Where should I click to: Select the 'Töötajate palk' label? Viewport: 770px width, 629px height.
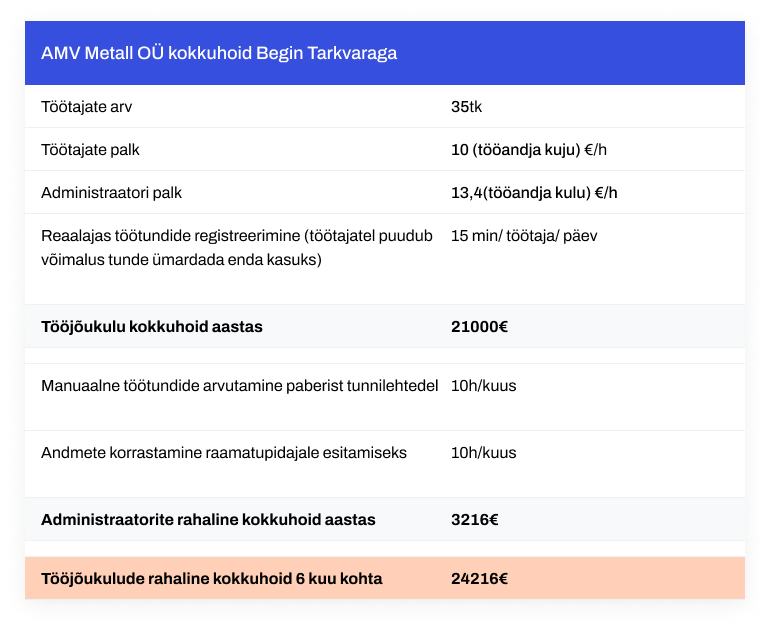pyautogui.click(x=90, y=149)
